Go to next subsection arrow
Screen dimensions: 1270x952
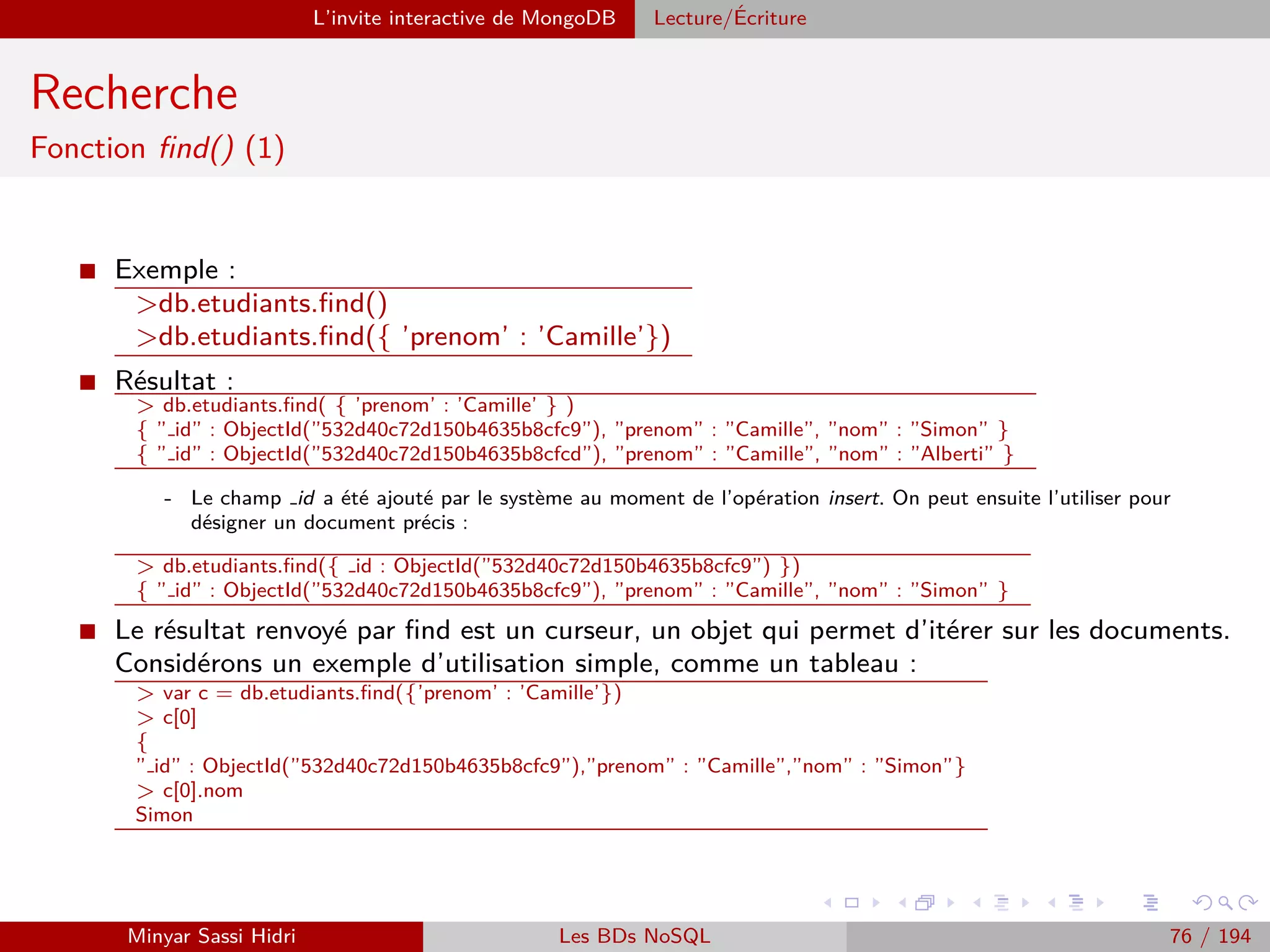[x=1026, y=902]
